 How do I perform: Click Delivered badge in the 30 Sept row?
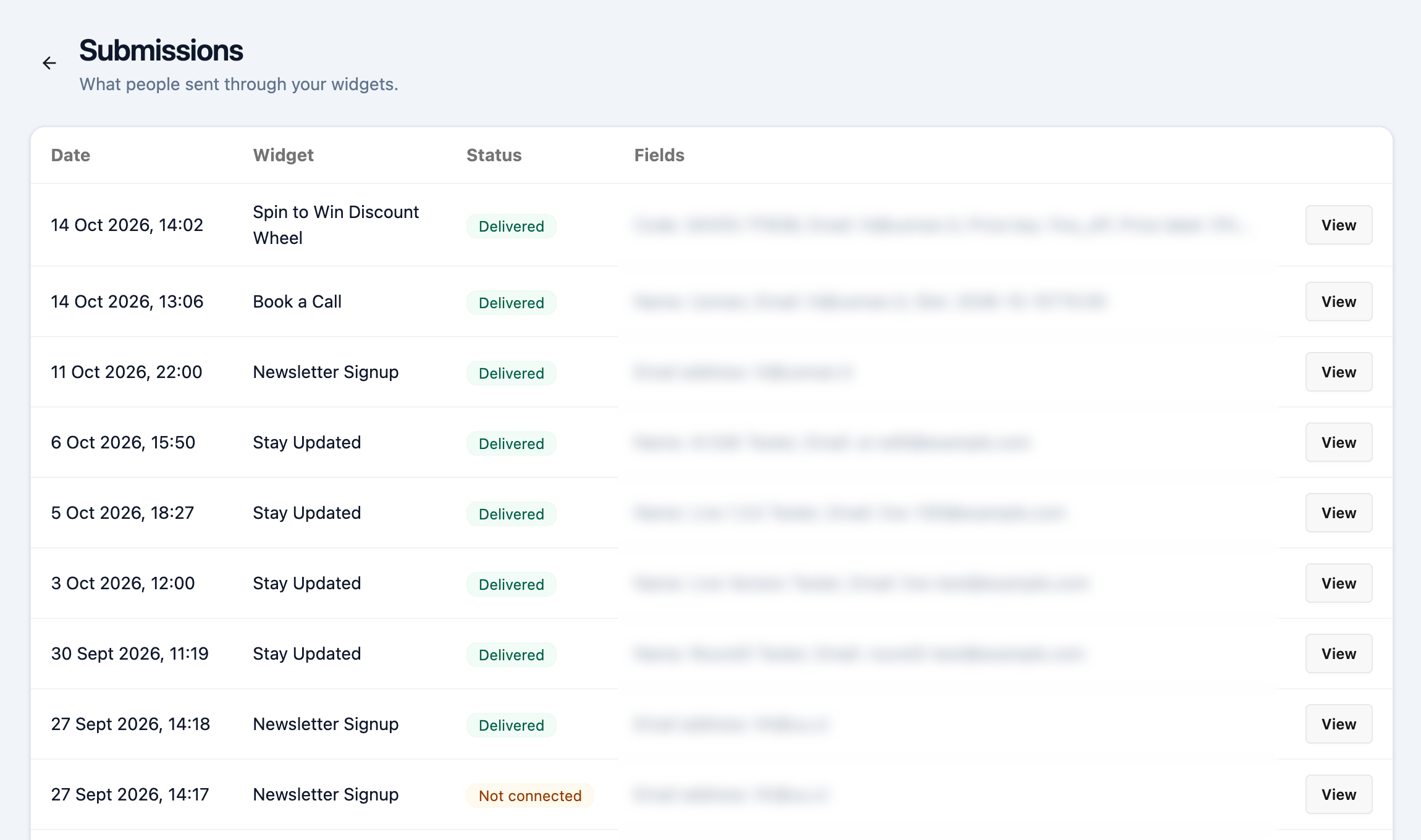coord(512,655)
